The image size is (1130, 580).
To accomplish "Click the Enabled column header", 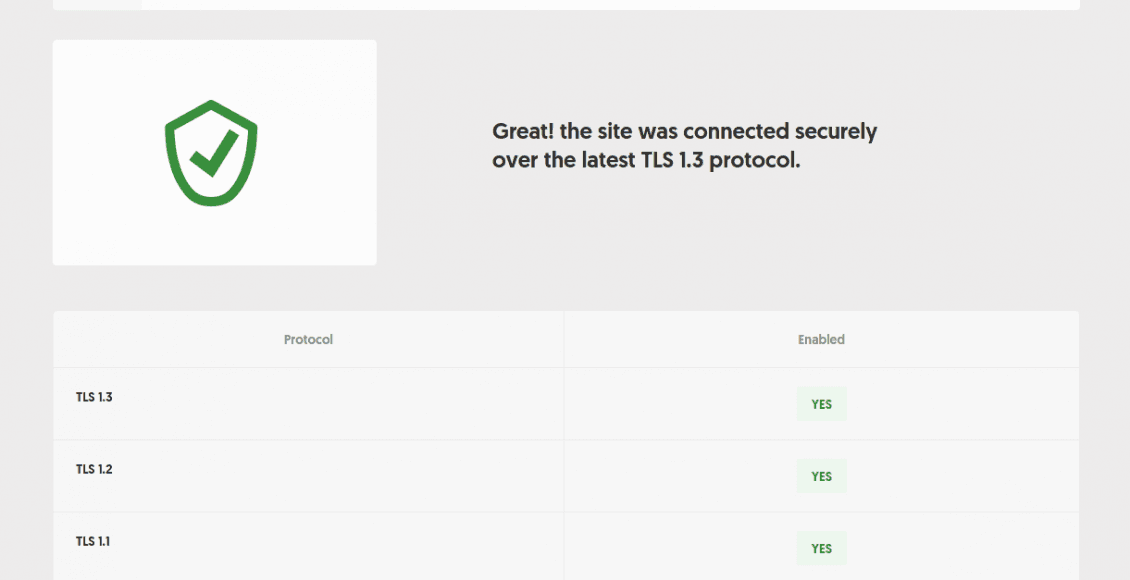I will point(821,339).
